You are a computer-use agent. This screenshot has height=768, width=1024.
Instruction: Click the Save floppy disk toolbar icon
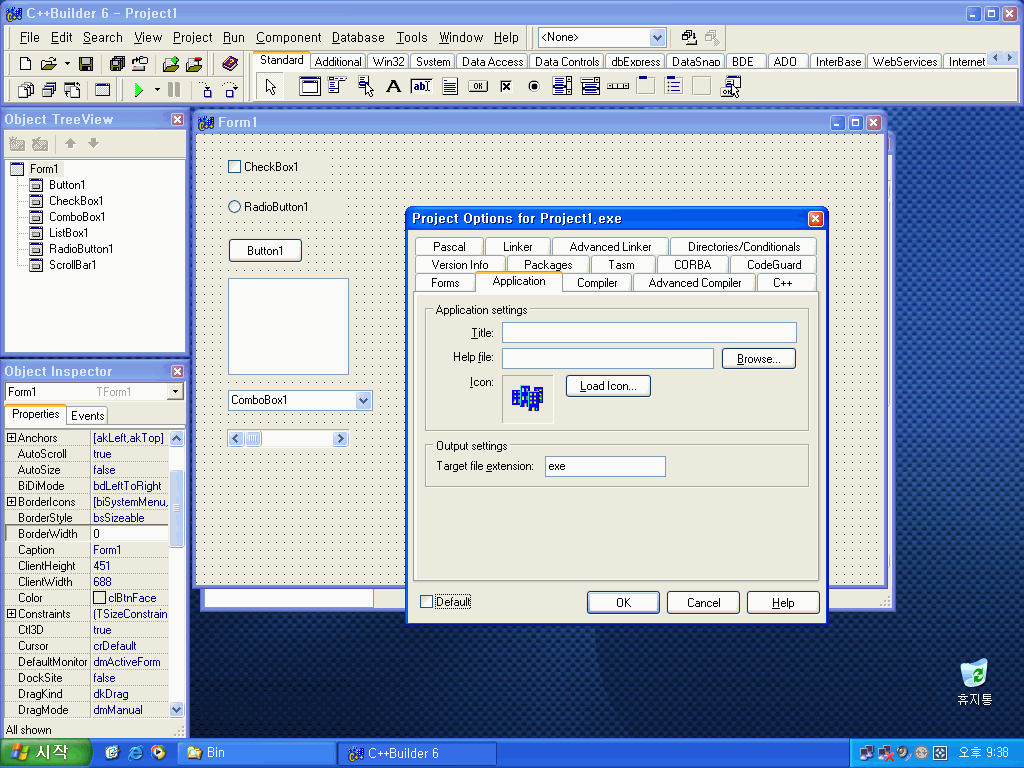(x=86, y=64)
